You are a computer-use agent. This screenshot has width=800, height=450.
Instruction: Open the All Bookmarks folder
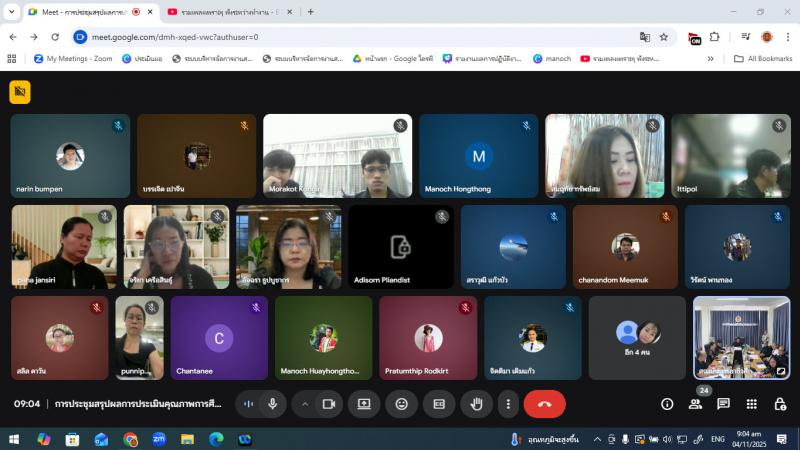point(756,59)
